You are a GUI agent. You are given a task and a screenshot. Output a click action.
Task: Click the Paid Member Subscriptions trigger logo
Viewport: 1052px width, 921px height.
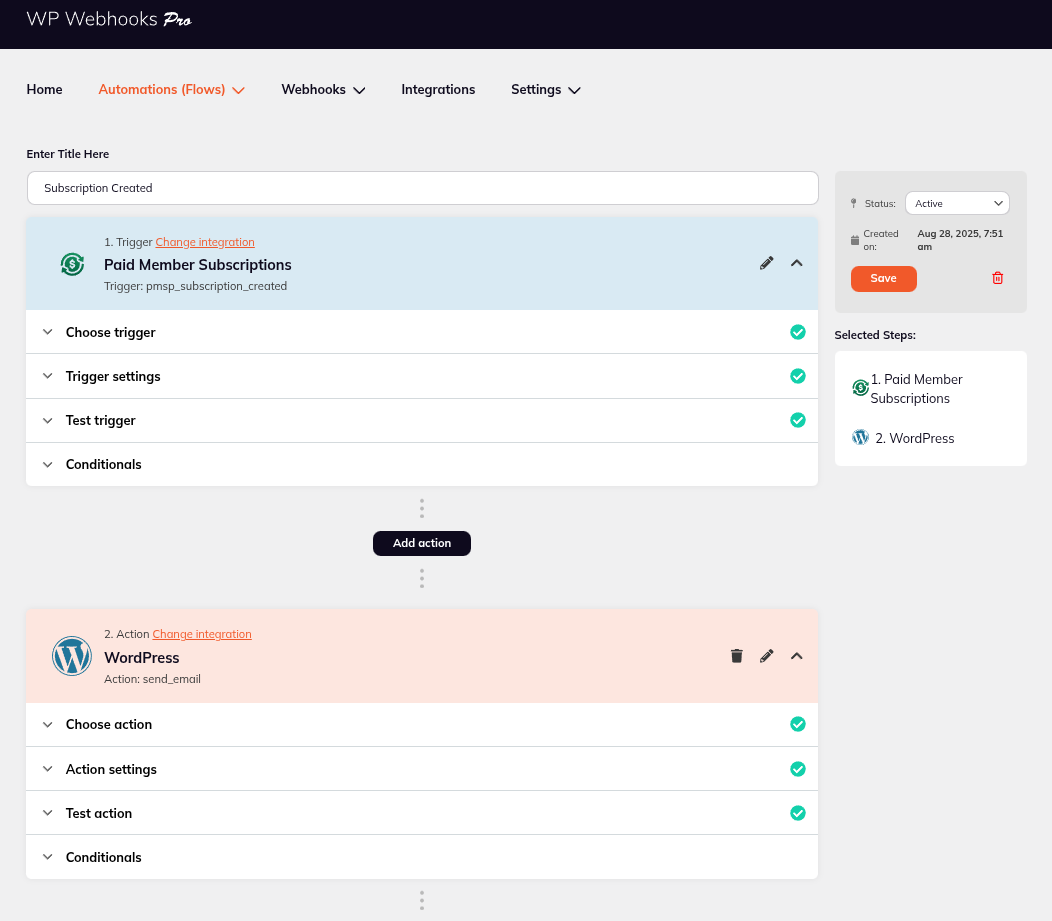coord(72,264)
